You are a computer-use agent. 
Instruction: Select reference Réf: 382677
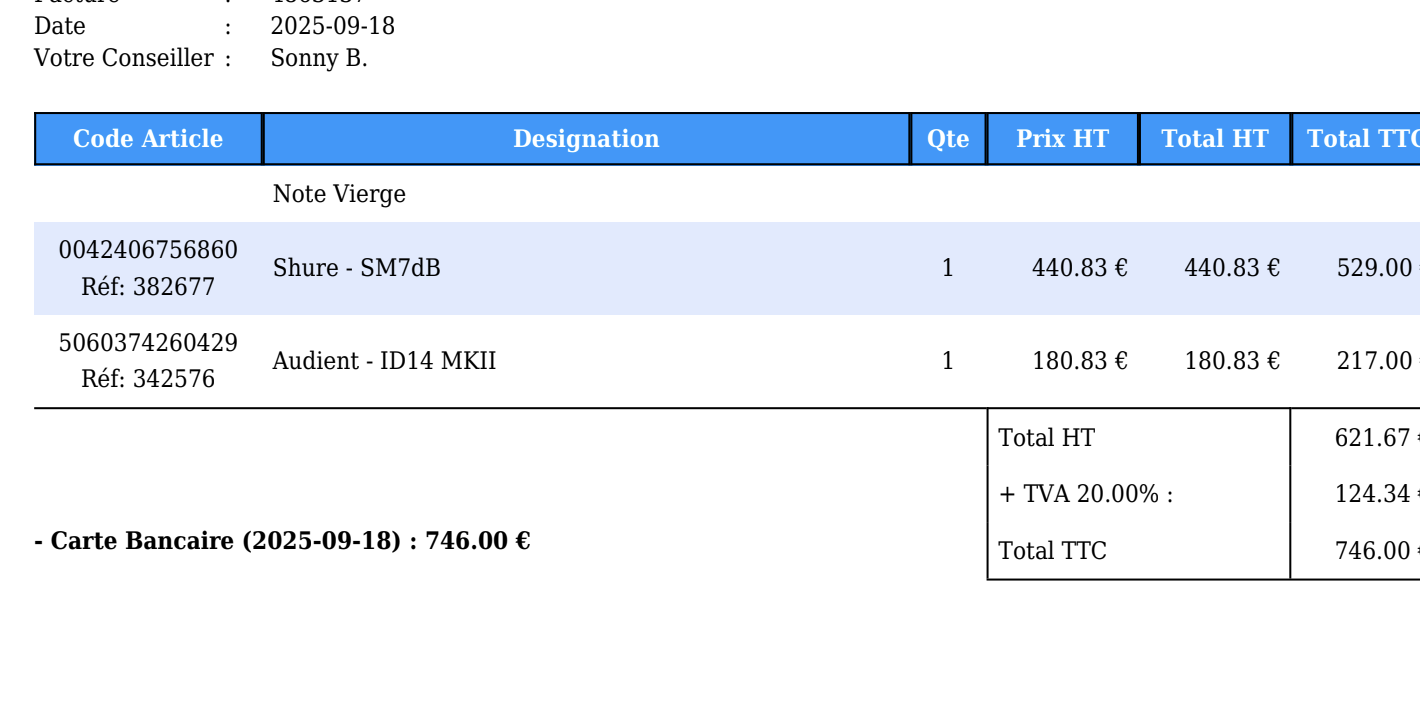pos(148,287)
